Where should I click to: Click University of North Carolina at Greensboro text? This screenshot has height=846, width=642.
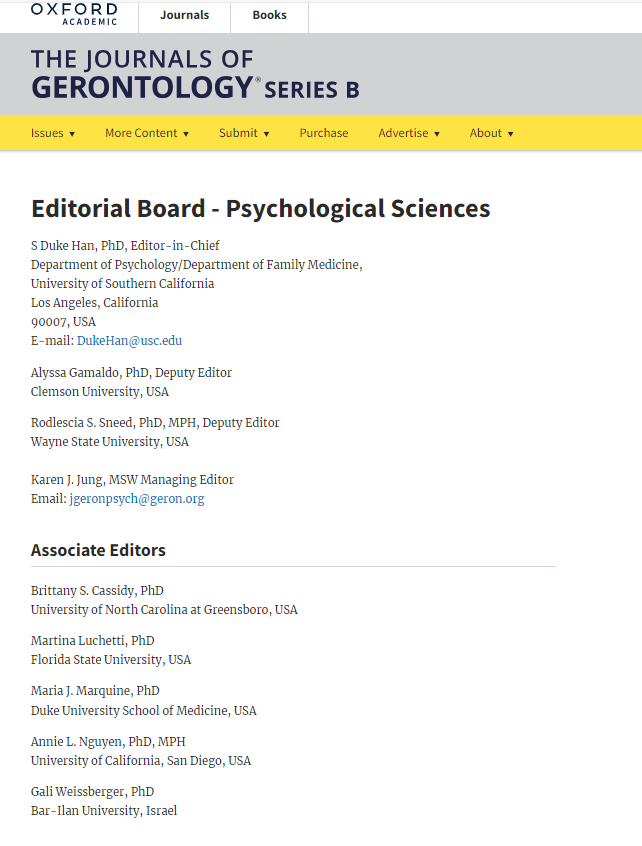pos(152,610)
